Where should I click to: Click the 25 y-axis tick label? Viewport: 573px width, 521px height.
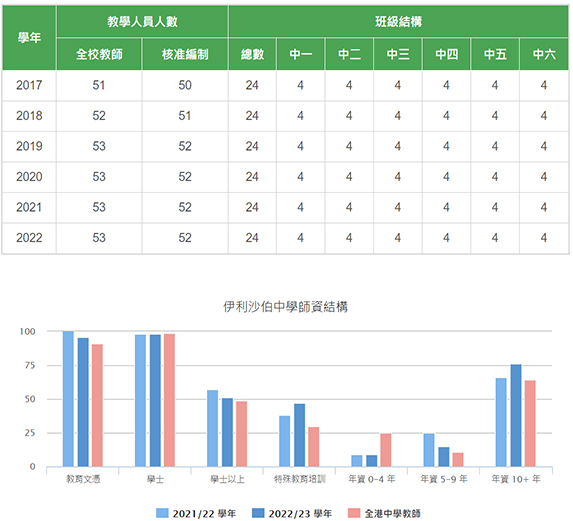(x=30, y=433)
